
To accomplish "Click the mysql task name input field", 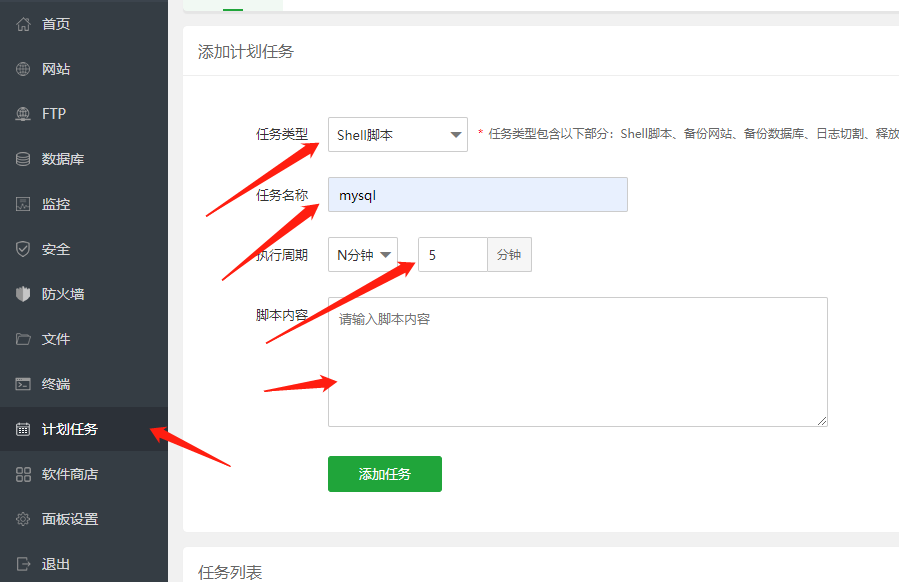I will point(477,194).
